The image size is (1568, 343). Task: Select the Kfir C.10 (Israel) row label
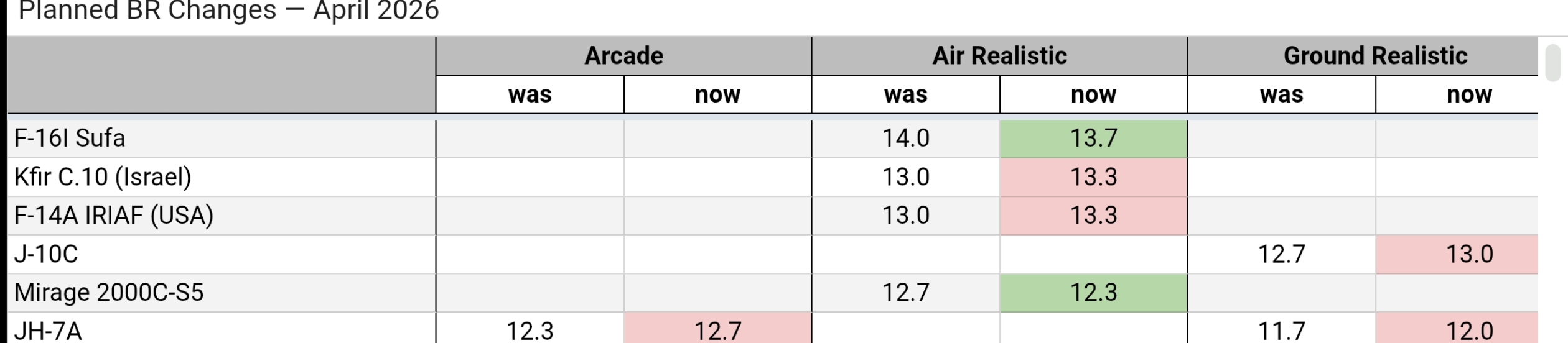tap(103, 177)
